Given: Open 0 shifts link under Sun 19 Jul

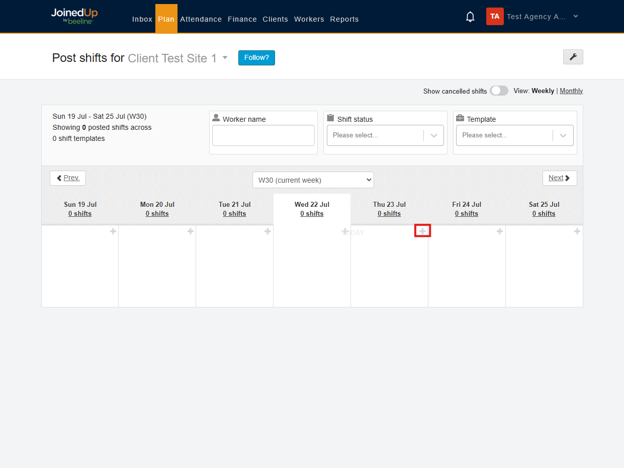Looking at the screenshot, I should pos(80,213).
